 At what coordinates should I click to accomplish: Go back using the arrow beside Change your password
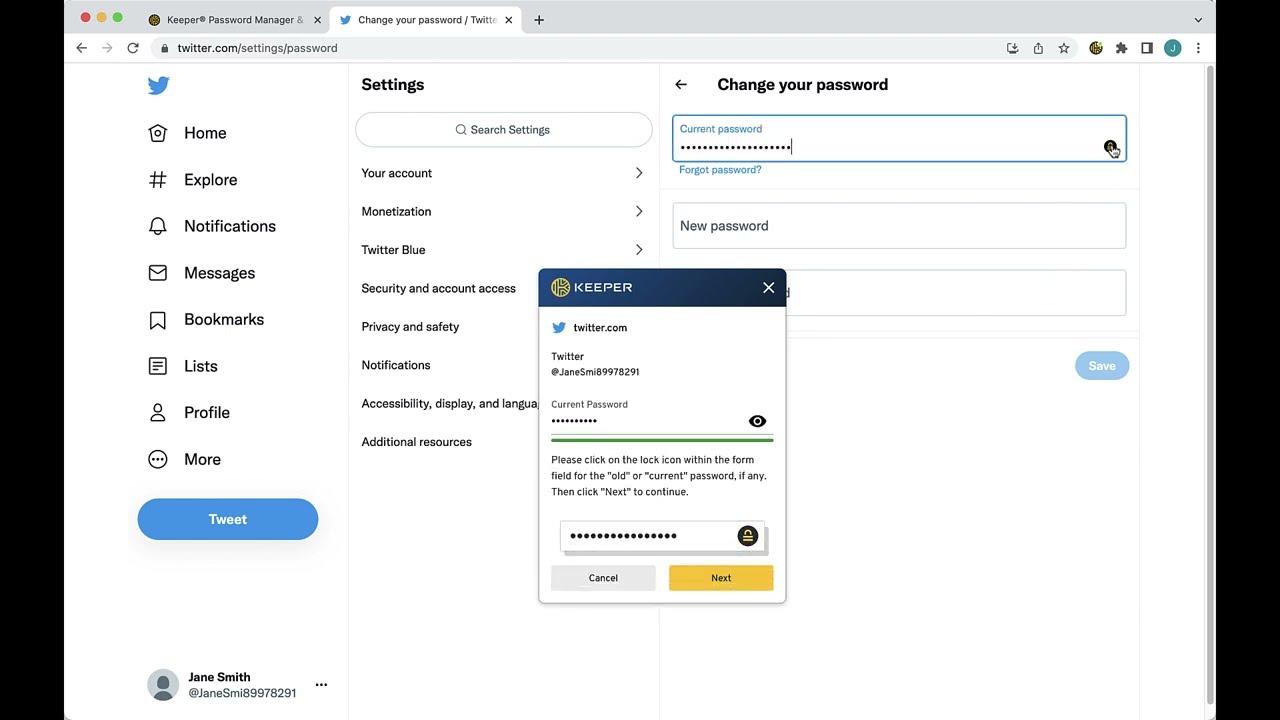[x=681, y=85]
